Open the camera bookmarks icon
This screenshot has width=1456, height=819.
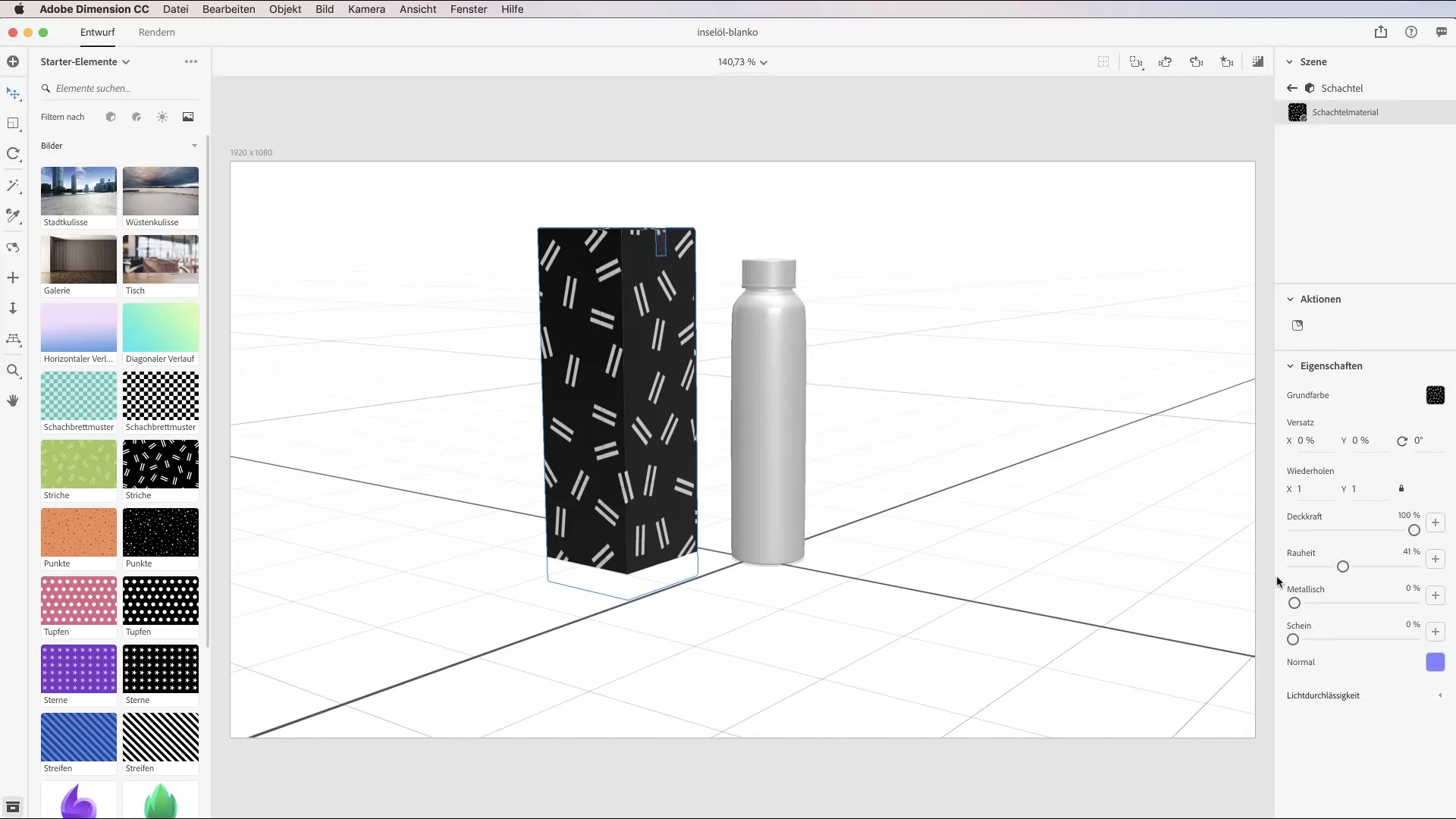[x=1227, y=62]
